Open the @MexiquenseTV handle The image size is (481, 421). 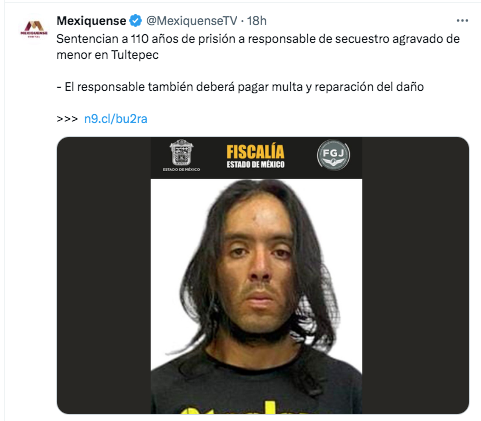pyautogui.click(x=192, y=21)
